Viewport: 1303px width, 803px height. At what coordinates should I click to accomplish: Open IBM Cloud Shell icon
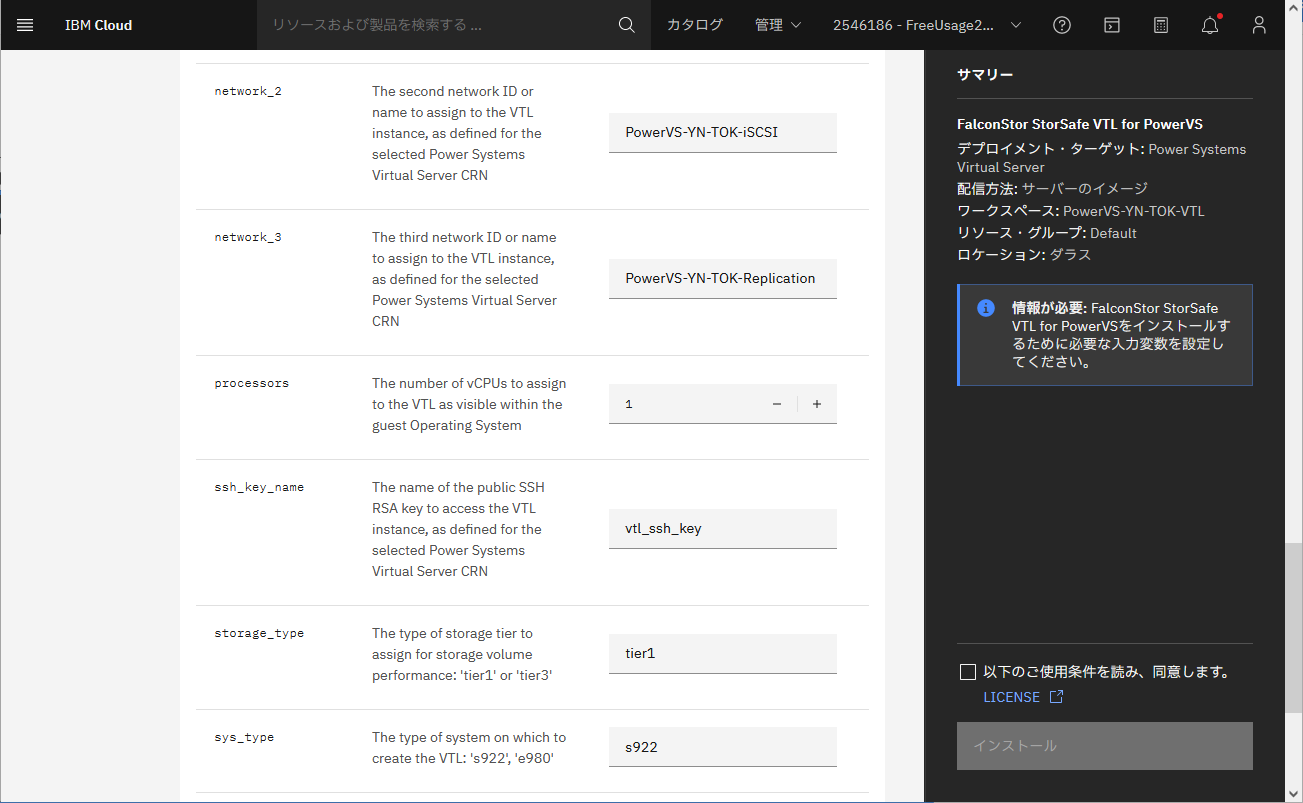click(x=1111, y=25)
